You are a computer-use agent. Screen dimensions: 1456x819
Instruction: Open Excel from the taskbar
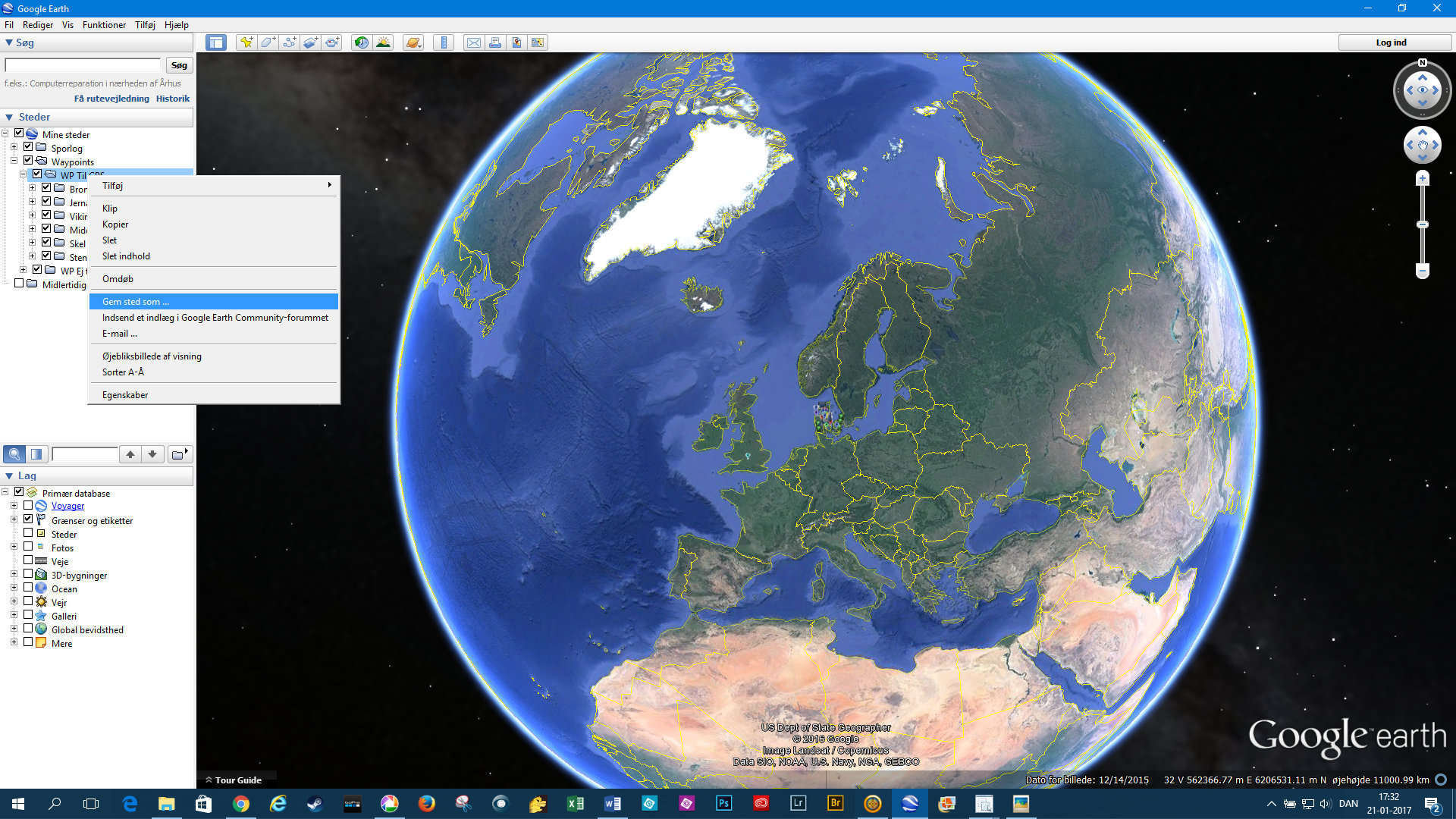pyautogui.click(x=575, y=804)
